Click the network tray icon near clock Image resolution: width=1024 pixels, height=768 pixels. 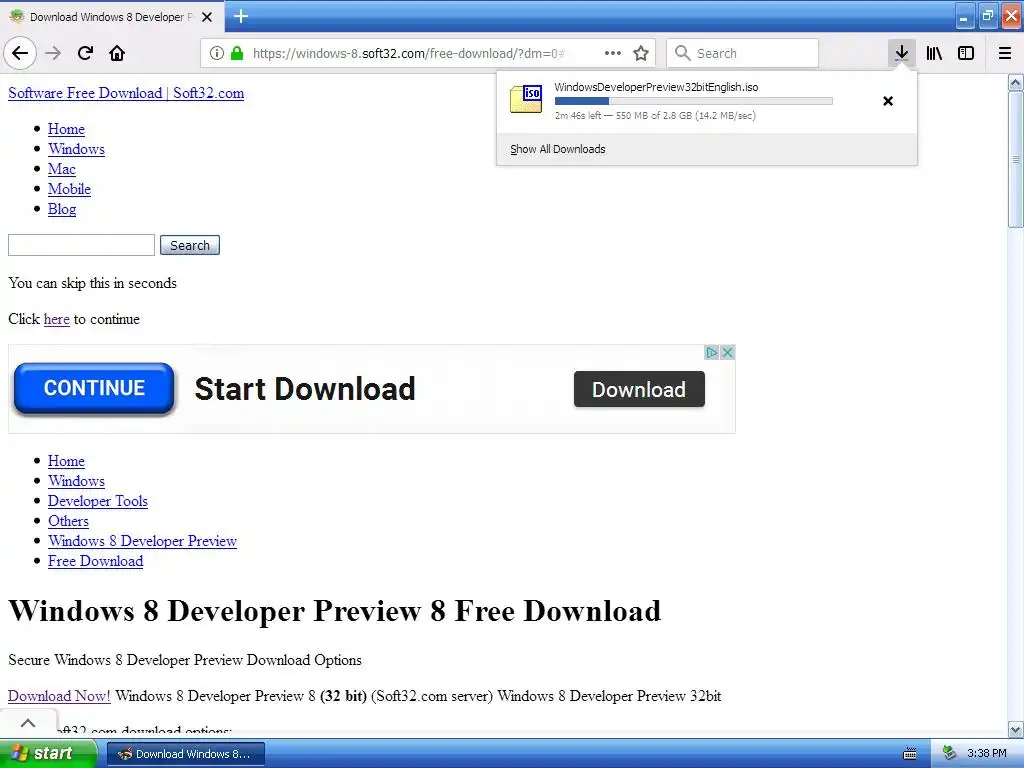[949, 753]
